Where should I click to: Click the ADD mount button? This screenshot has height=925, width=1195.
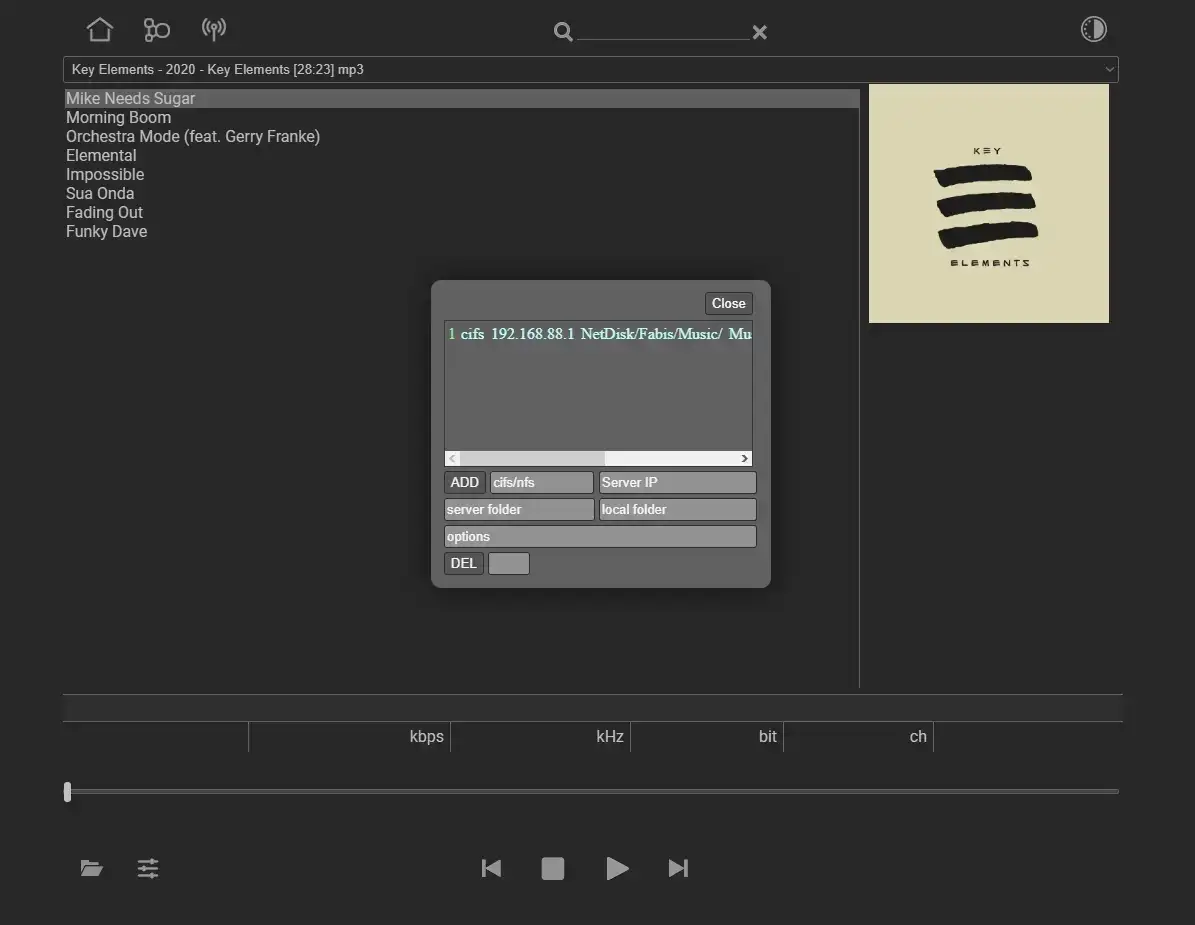465,482
